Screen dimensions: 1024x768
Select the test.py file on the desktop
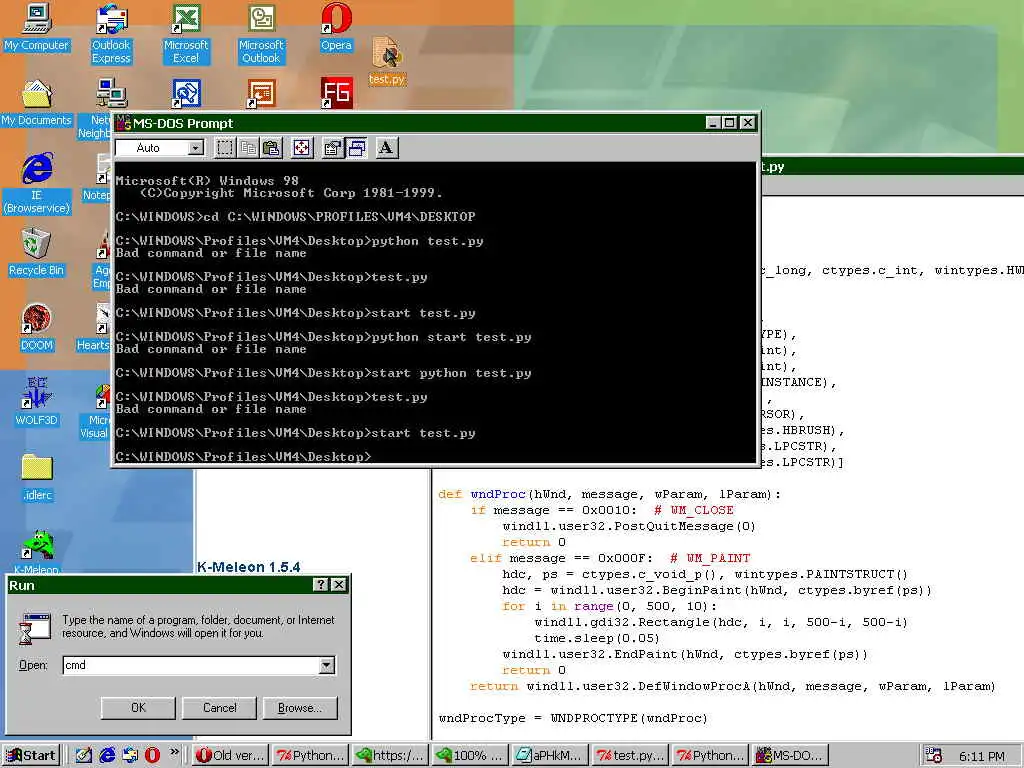coord(387,61)
